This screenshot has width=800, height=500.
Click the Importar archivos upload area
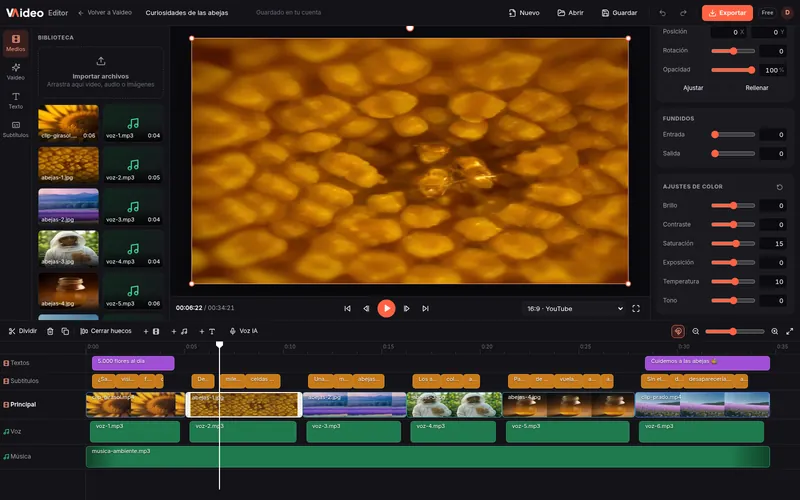click(x=101, y=72)
